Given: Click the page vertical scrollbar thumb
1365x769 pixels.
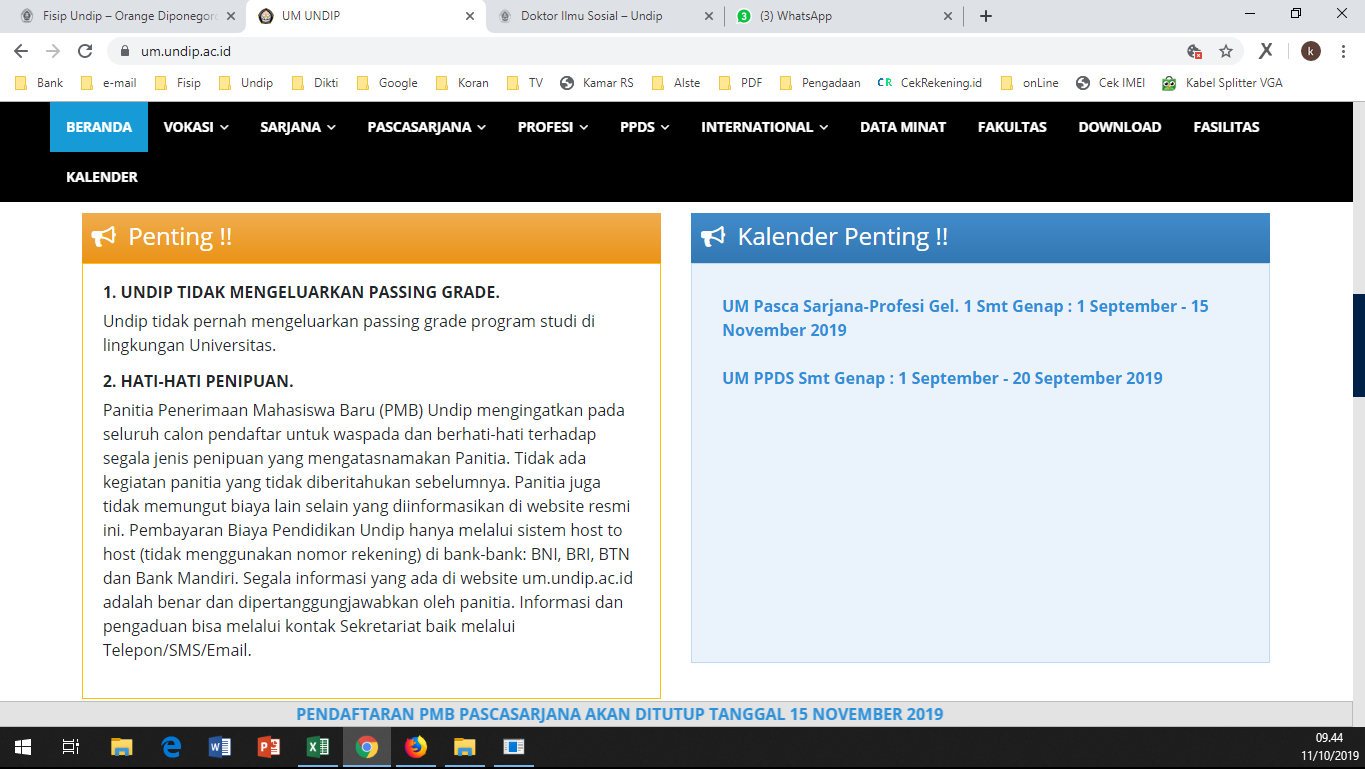Looking at the screenshot, I should point(1358,345).
